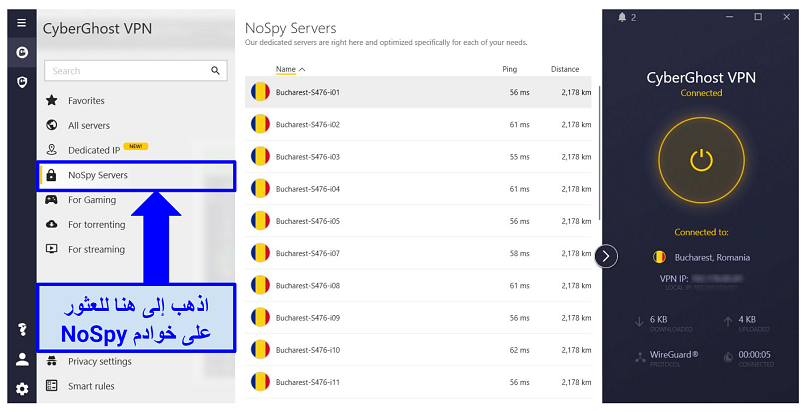Click the For torrenting cloud icon
The image size is (806, 412).
(51, 224)
